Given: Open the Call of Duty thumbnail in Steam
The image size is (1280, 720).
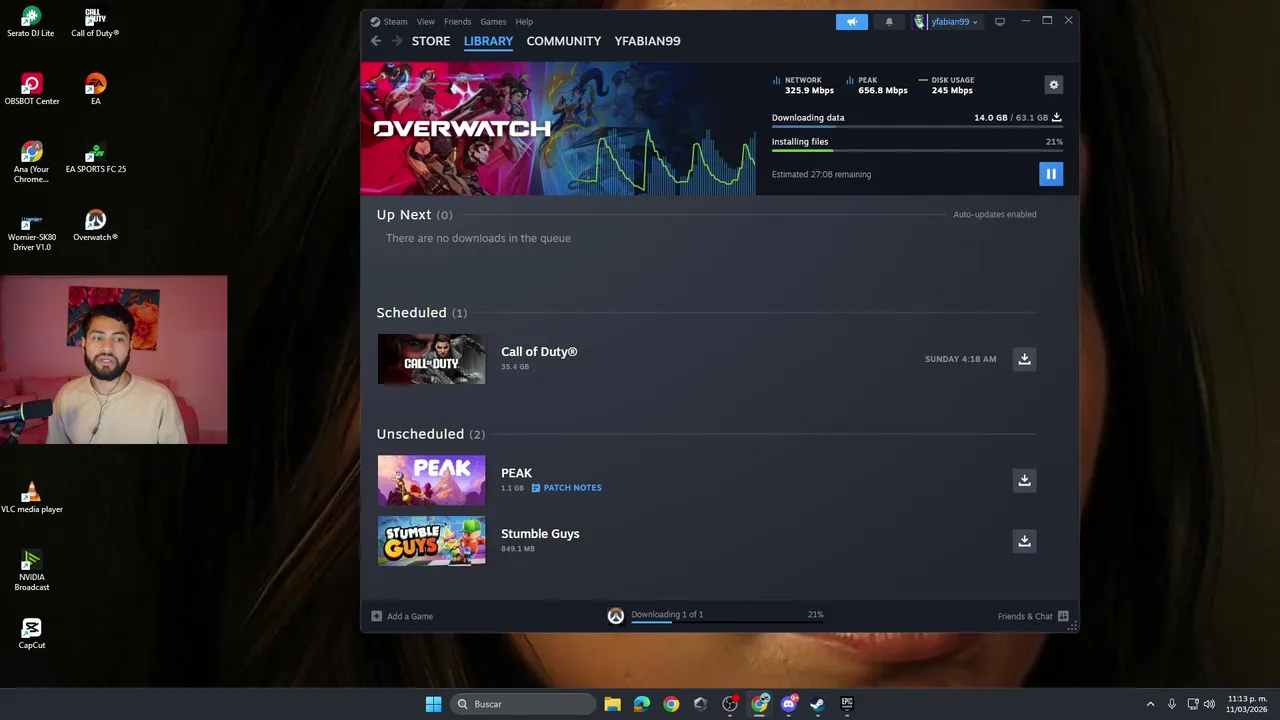Looking at the screenshot, I should 431,359.
